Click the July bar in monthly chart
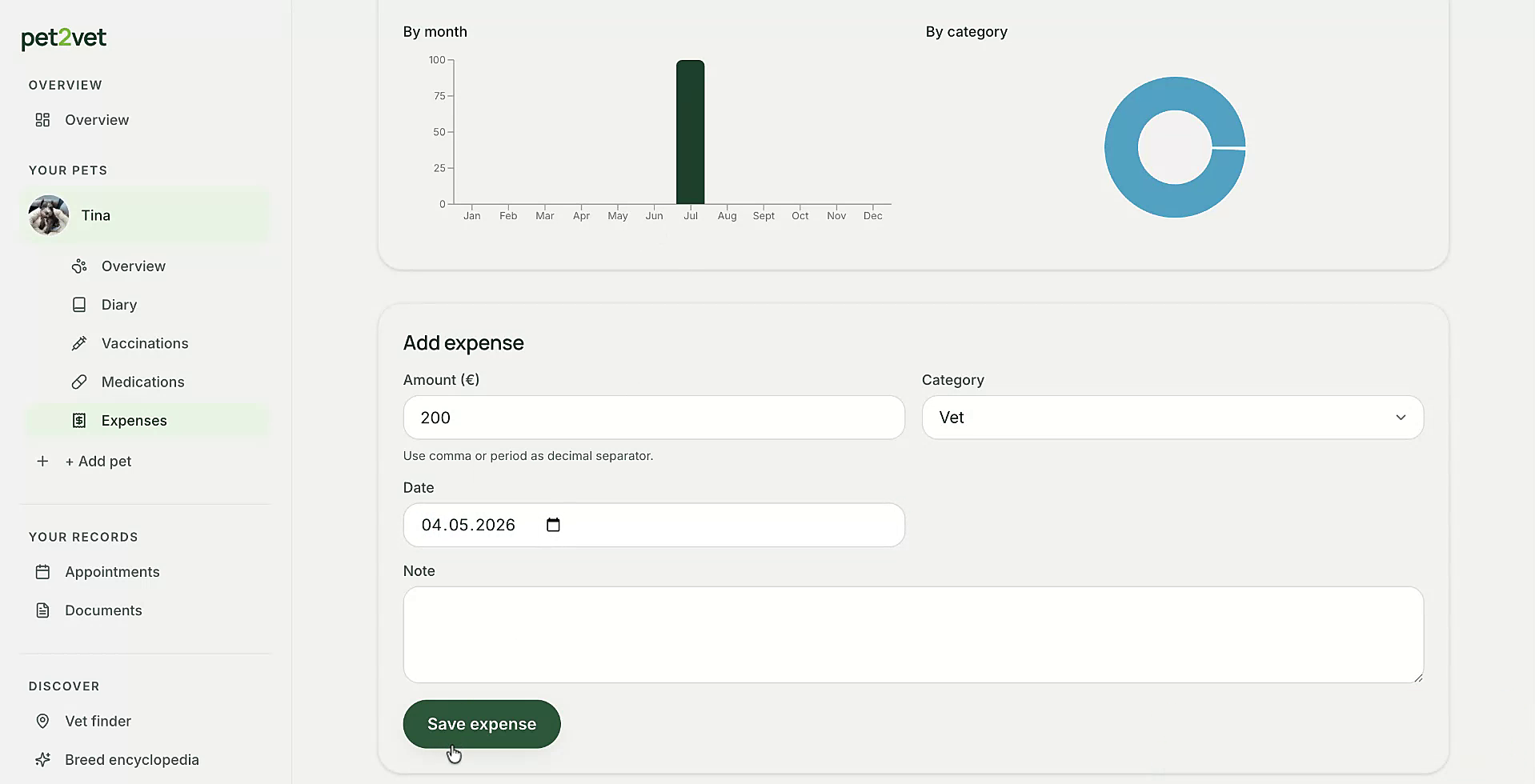Image resolution: width=1535 pixels, height=784 pixels. click(691, 132)
